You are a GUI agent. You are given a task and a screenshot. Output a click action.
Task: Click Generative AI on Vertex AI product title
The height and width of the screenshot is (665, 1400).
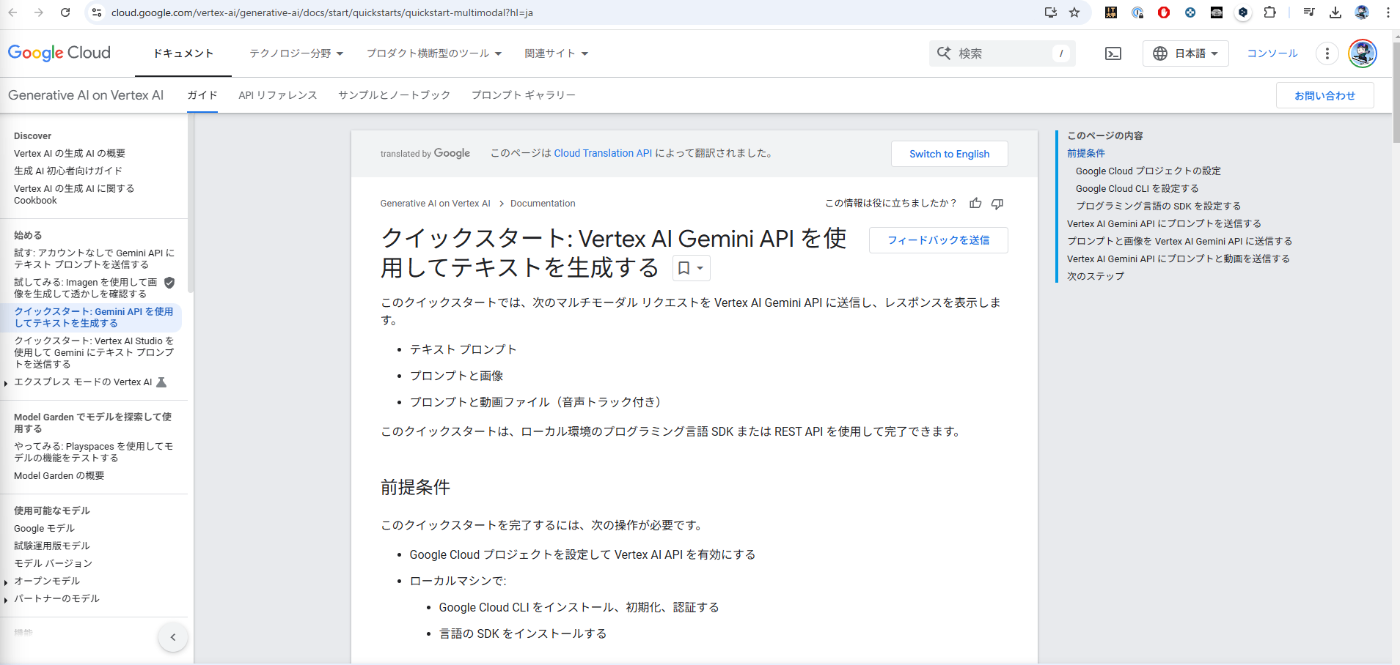coord(86,95)
